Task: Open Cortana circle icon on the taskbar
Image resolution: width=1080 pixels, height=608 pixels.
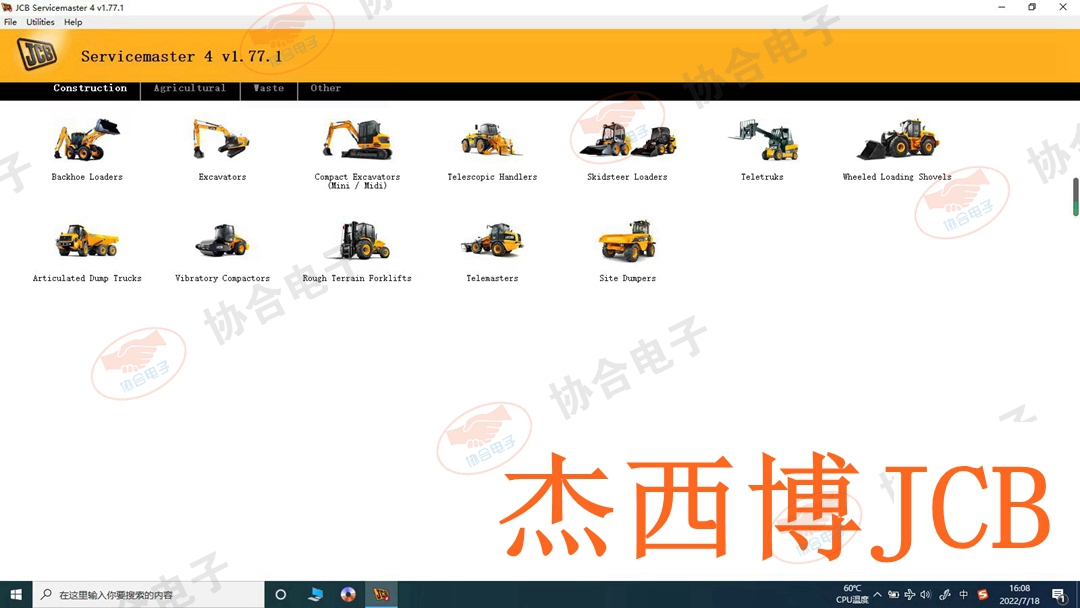Action: [280, 594]
